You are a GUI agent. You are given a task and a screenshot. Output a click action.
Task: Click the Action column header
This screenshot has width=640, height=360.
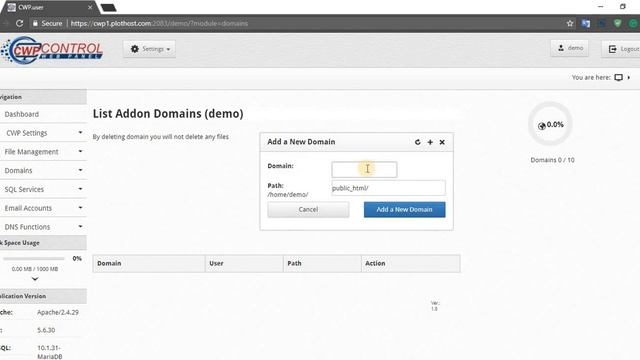pyautogui.click(x=410, y=263)
